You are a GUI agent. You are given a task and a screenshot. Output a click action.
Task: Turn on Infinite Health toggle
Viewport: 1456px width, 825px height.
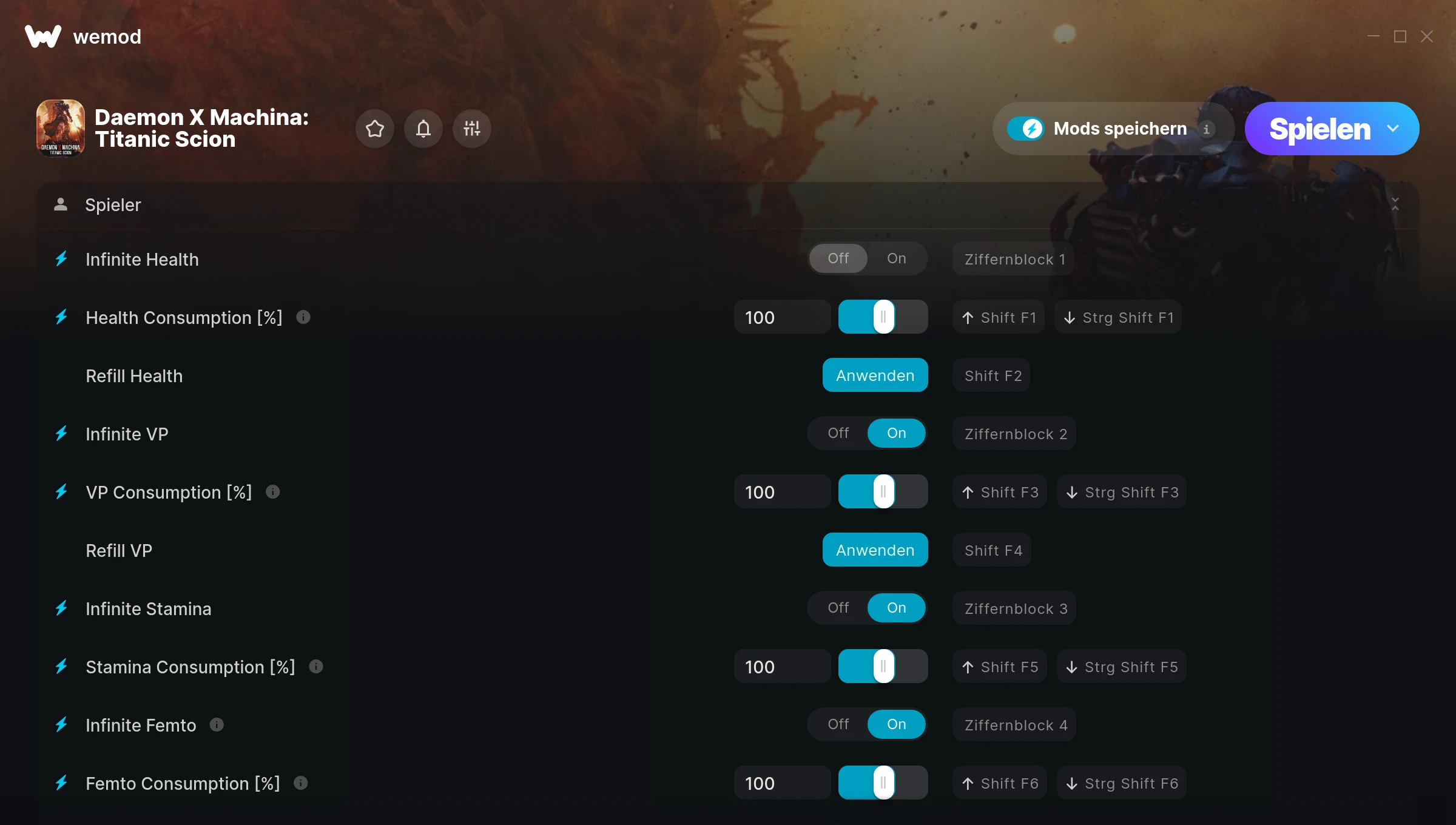pyautogui.click(x=897, y=258)
